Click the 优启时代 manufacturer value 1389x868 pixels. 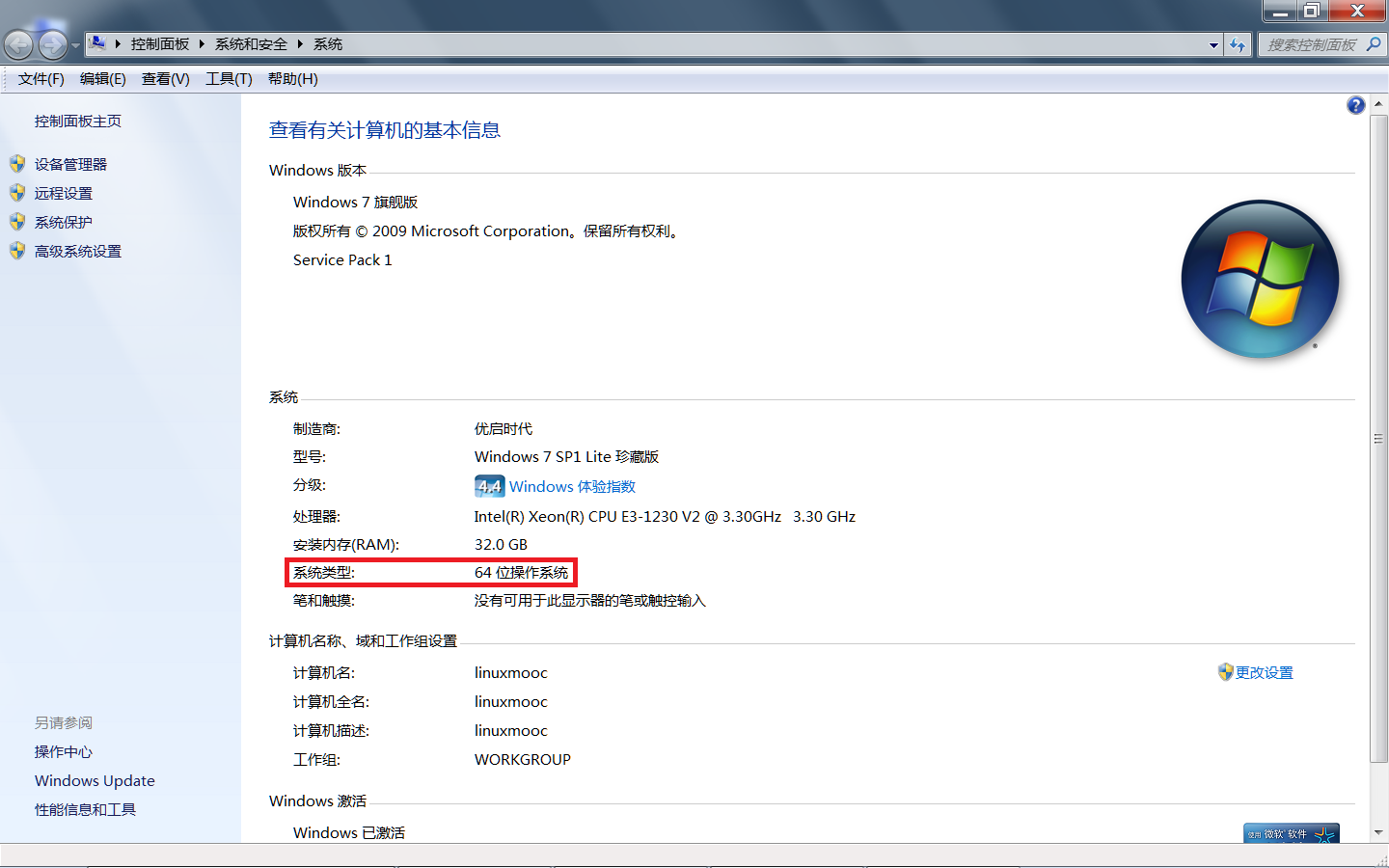pos(503,429)
